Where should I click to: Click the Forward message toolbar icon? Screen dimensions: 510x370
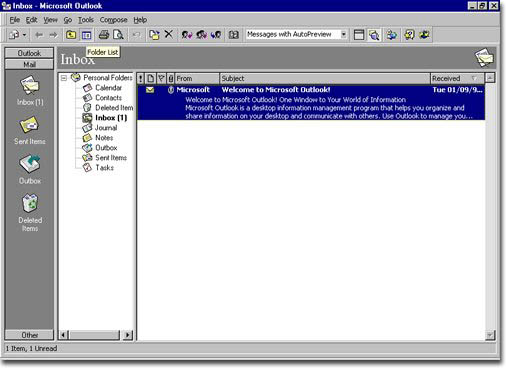pos(216,35)
